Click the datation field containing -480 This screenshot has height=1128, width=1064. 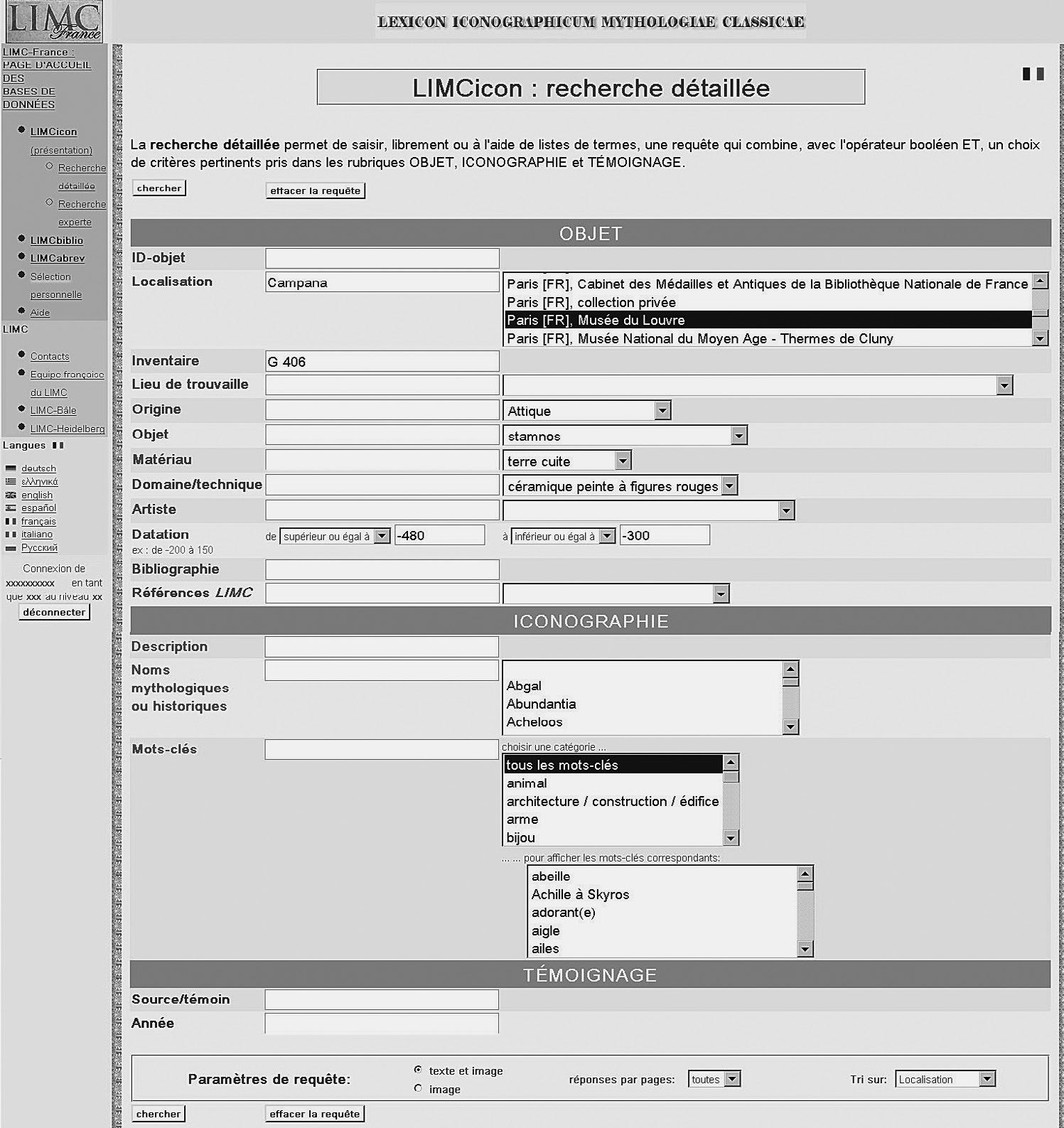pyautogui.click(x=440, y=535)
